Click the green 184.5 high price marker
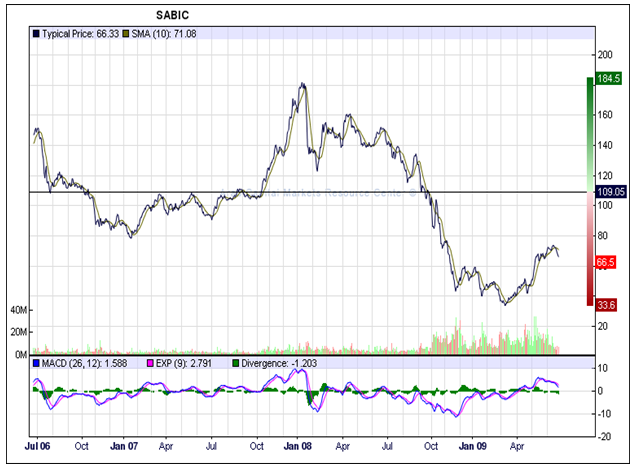Image resolution: width=639 pixels, height=471 pixels. [x=603, y=77]
